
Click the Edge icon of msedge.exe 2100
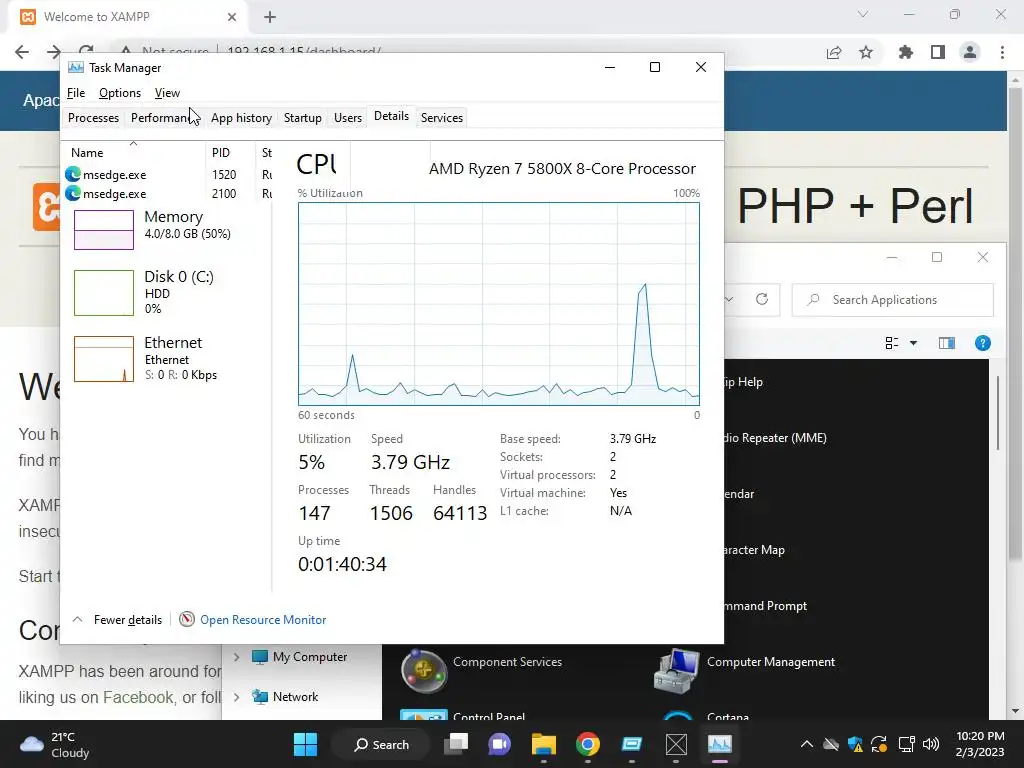coord(73,193)
